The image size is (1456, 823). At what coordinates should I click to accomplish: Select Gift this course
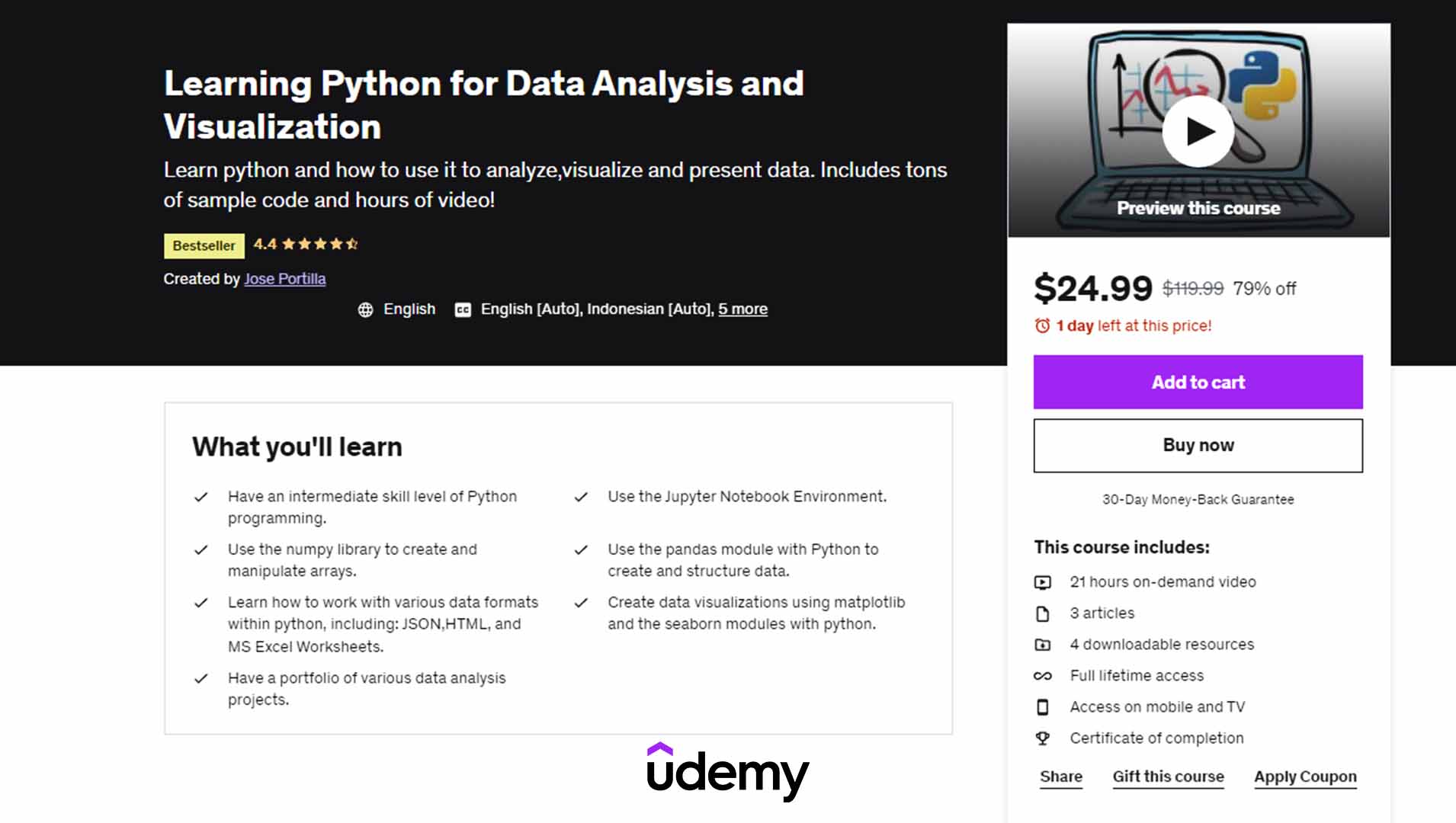(x=1168, y=777)
